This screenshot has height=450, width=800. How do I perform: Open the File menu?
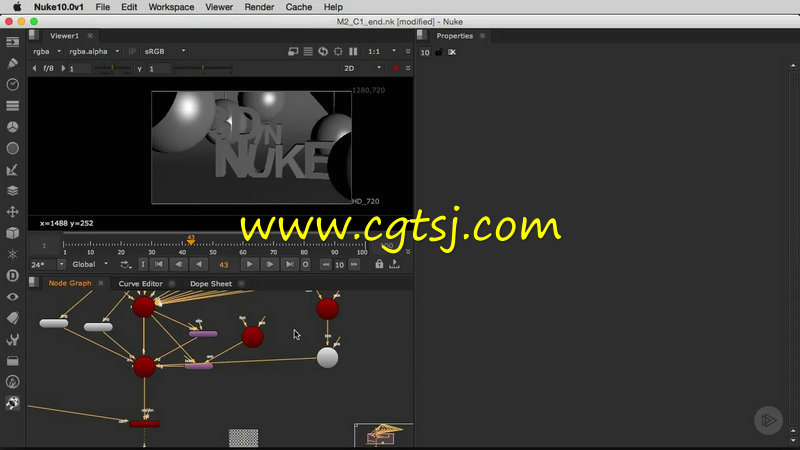(x=103, y=7)
